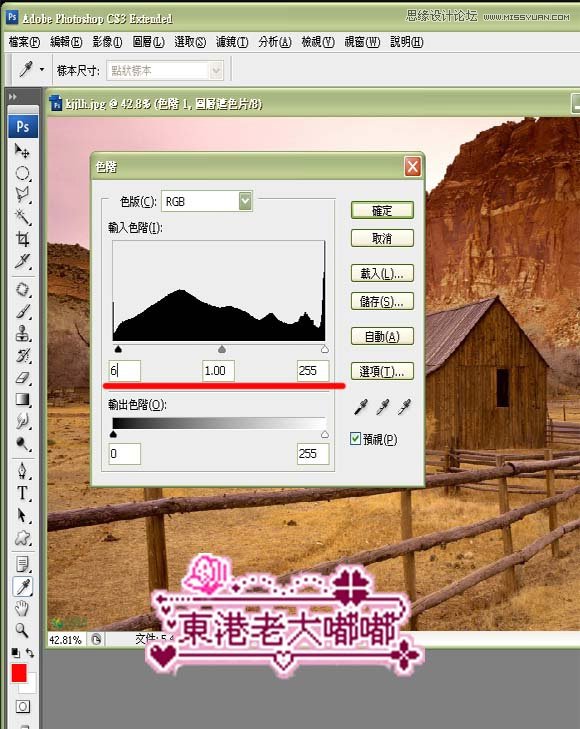This screenshot has height=729, width=580.
Task: Select the Hand tool
Action: 22,609
